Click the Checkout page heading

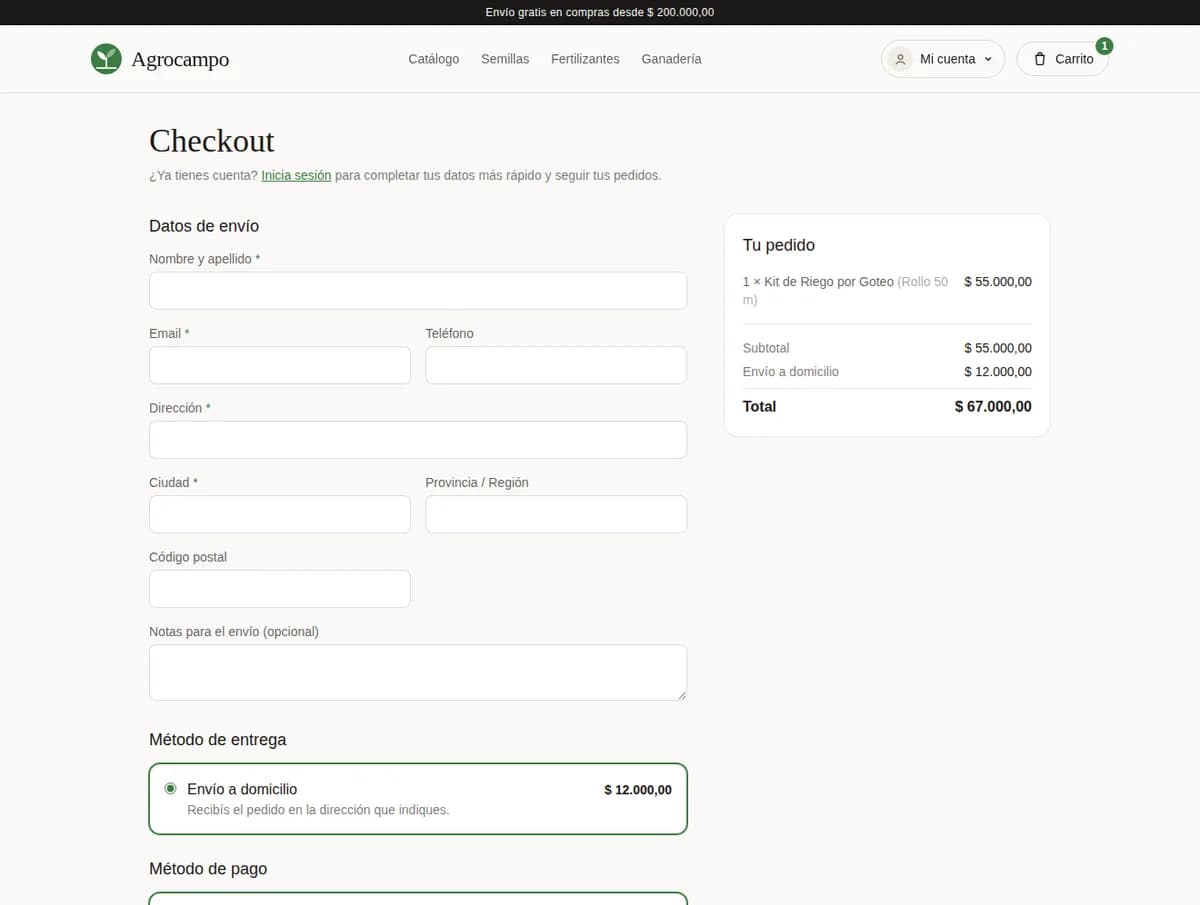tap(212, 141)
